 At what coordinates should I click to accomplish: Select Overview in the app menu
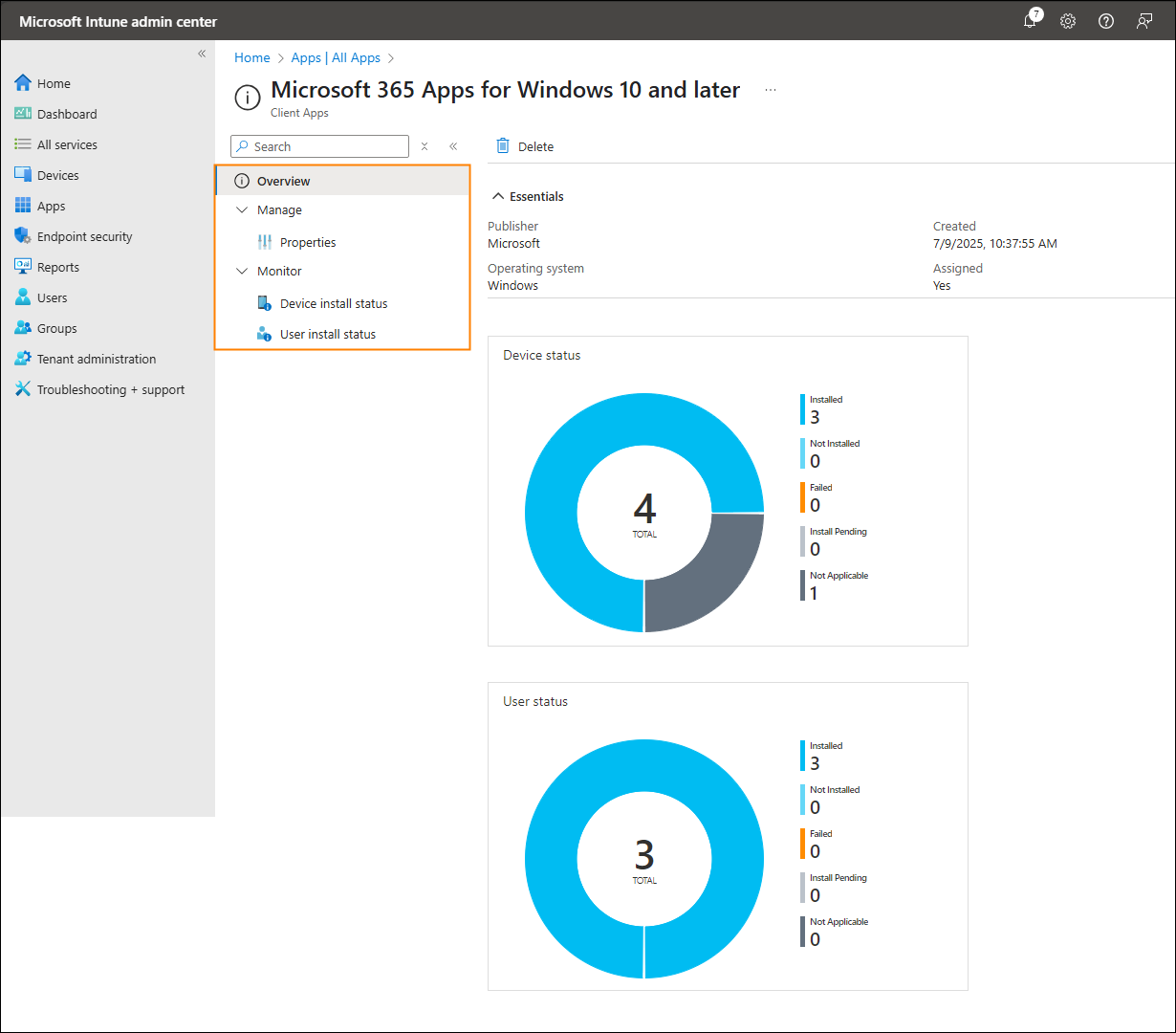284,181
